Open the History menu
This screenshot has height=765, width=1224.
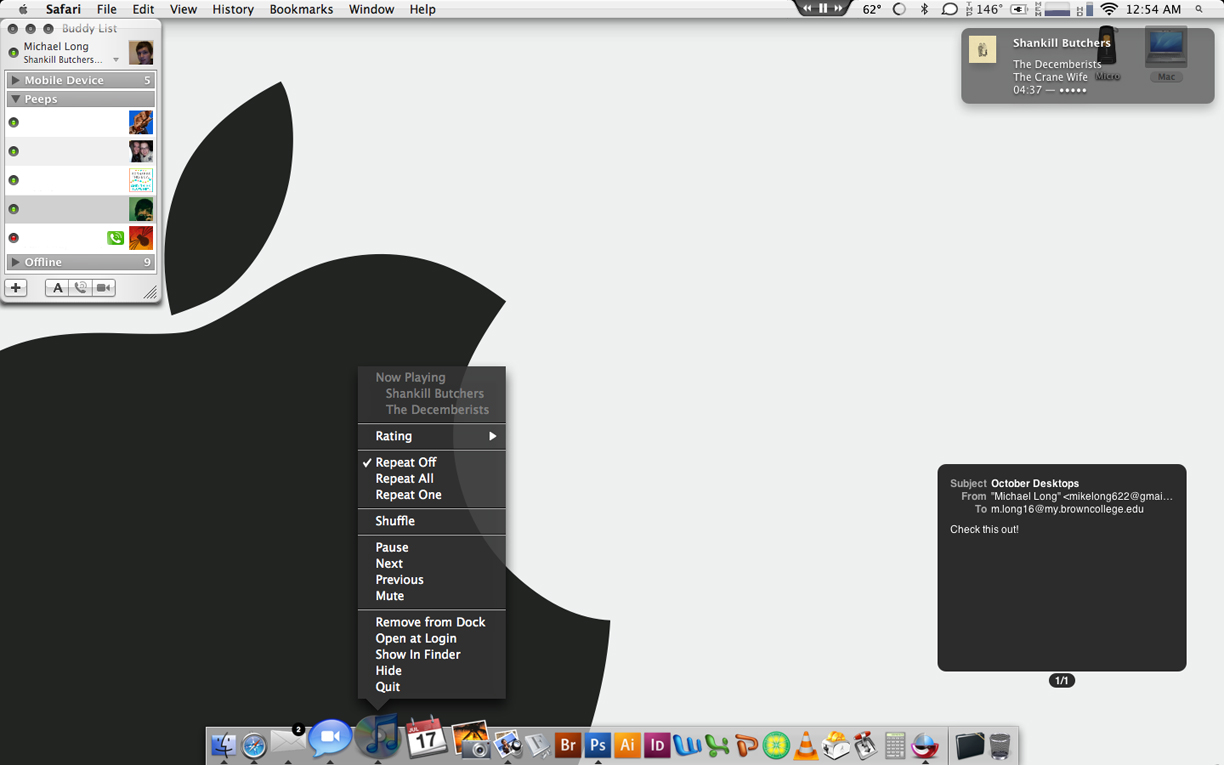[x=233, y=9]
